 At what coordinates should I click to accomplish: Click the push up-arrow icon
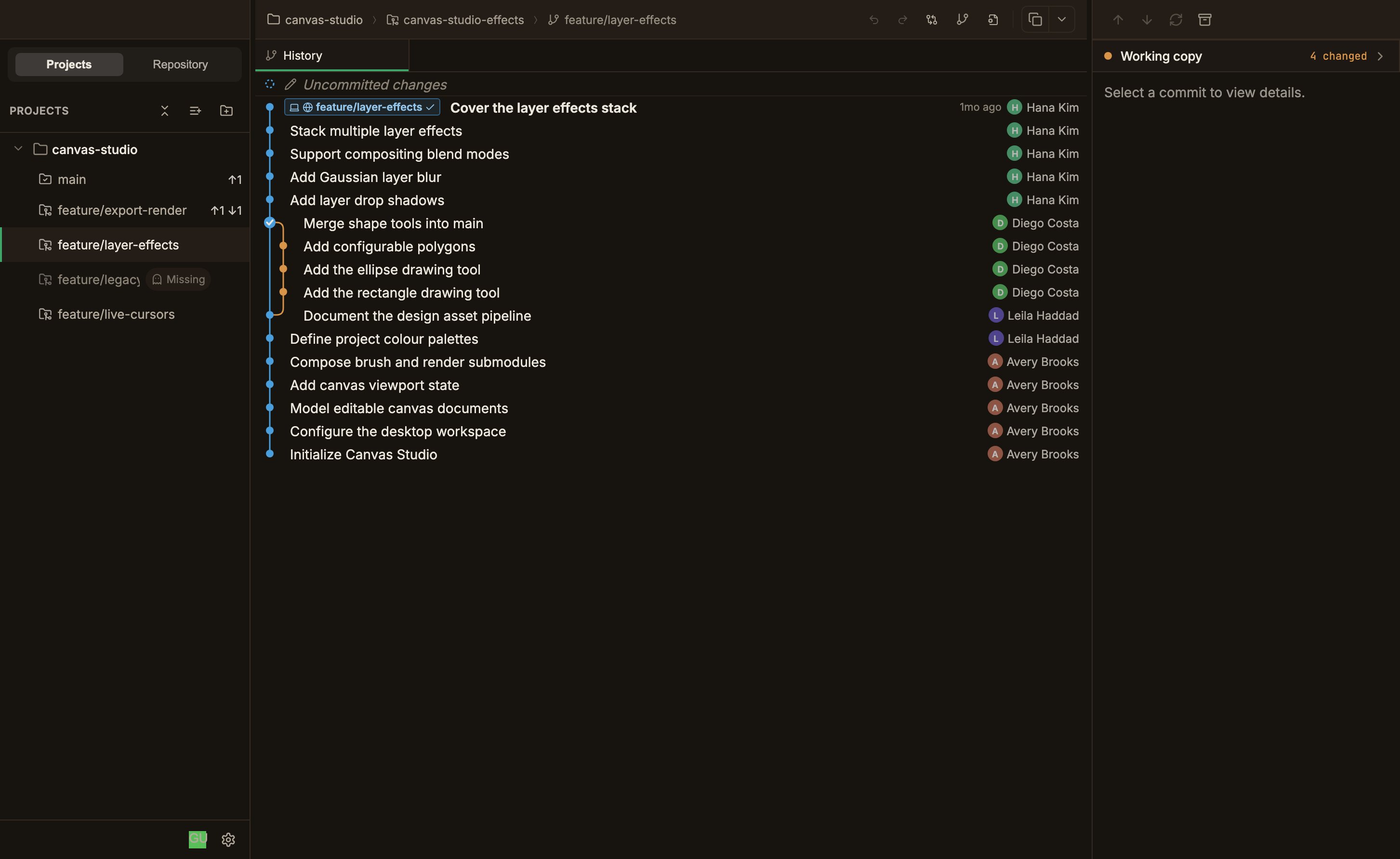(x=1118, y=20)
